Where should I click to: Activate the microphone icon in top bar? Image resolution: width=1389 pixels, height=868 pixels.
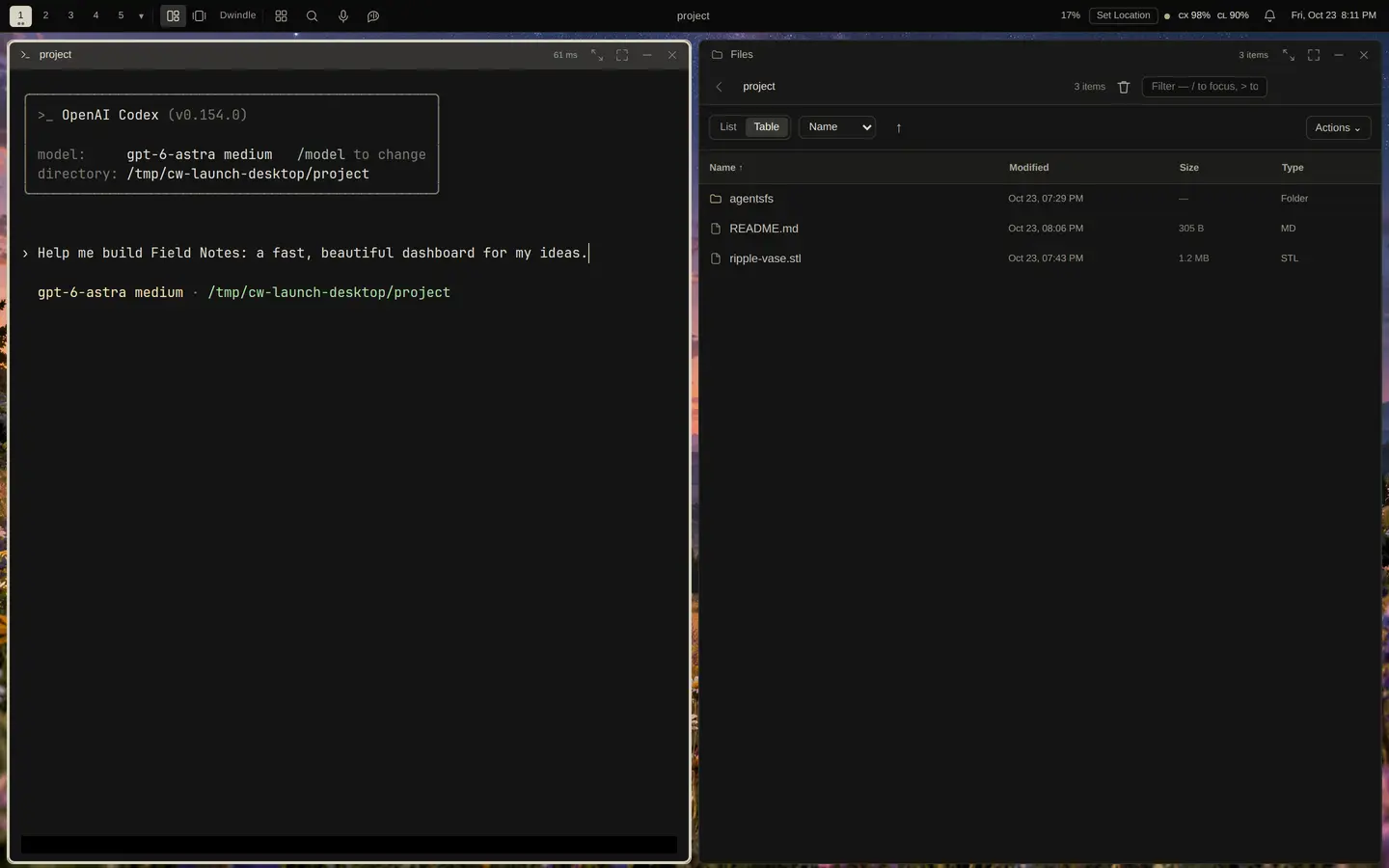[342, 15]
